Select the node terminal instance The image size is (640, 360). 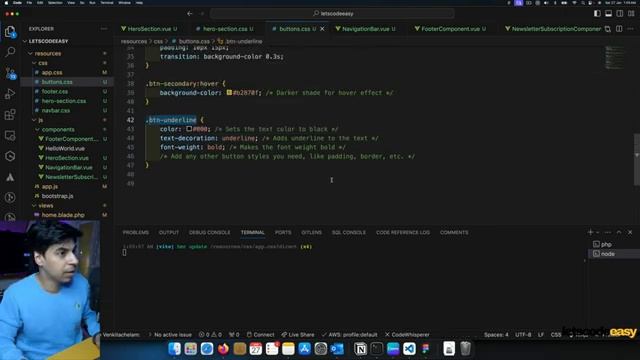(x=613, y=254)
